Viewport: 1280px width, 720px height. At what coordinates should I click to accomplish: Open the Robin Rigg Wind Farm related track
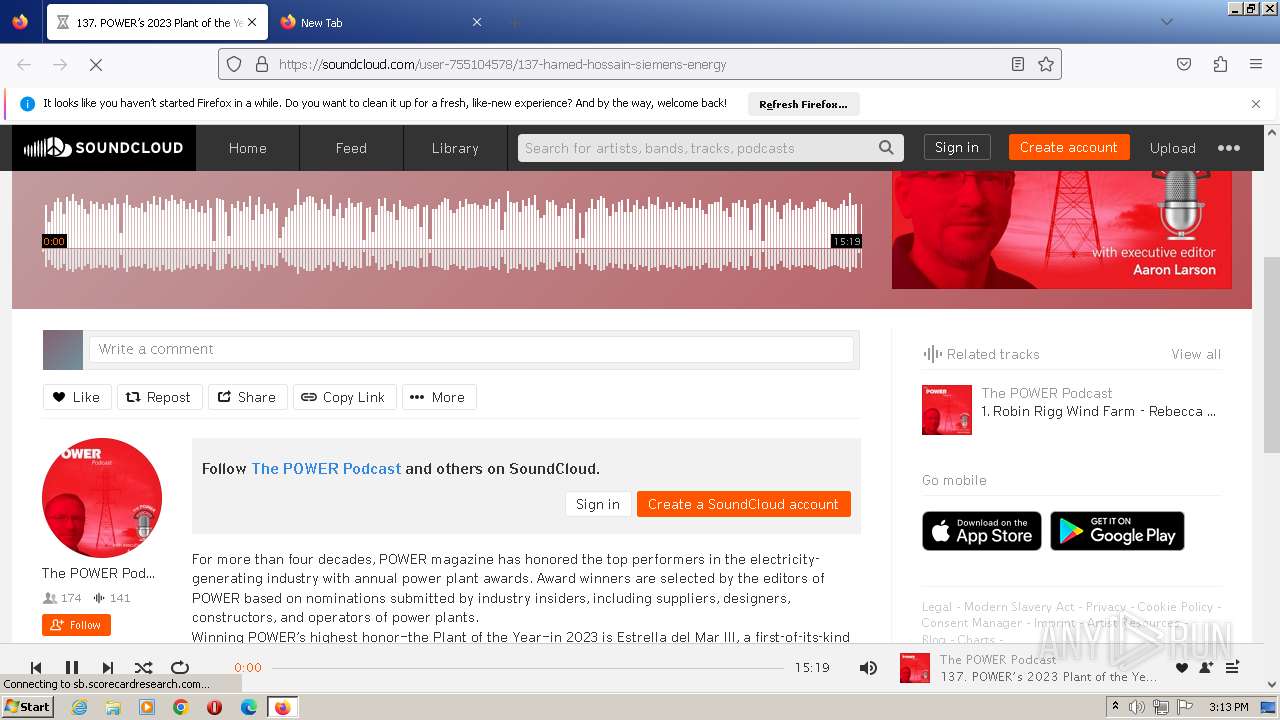(1098, 411)
